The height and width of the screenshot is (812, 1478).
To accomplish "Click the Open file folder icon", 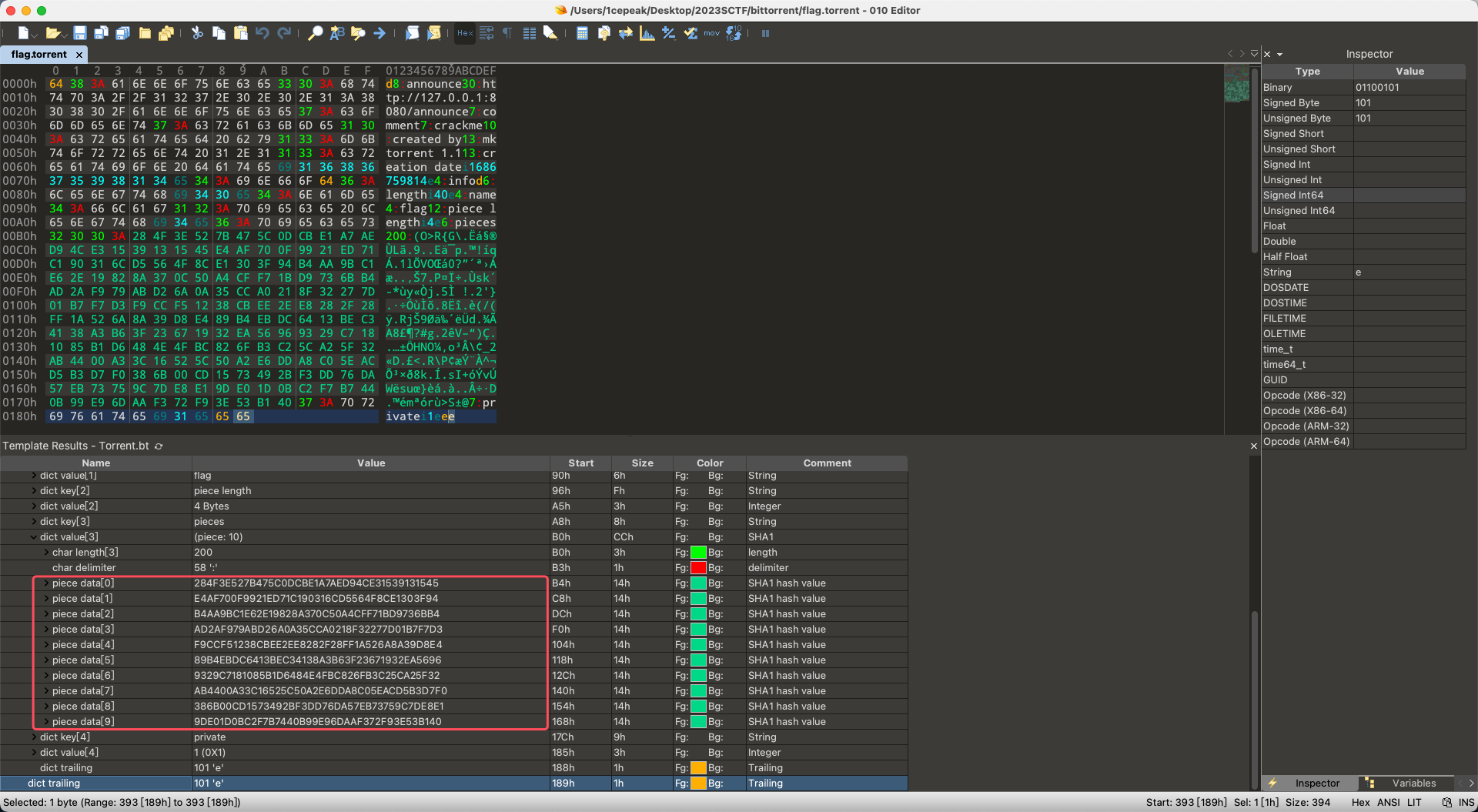I will click(x=52, y=33).
